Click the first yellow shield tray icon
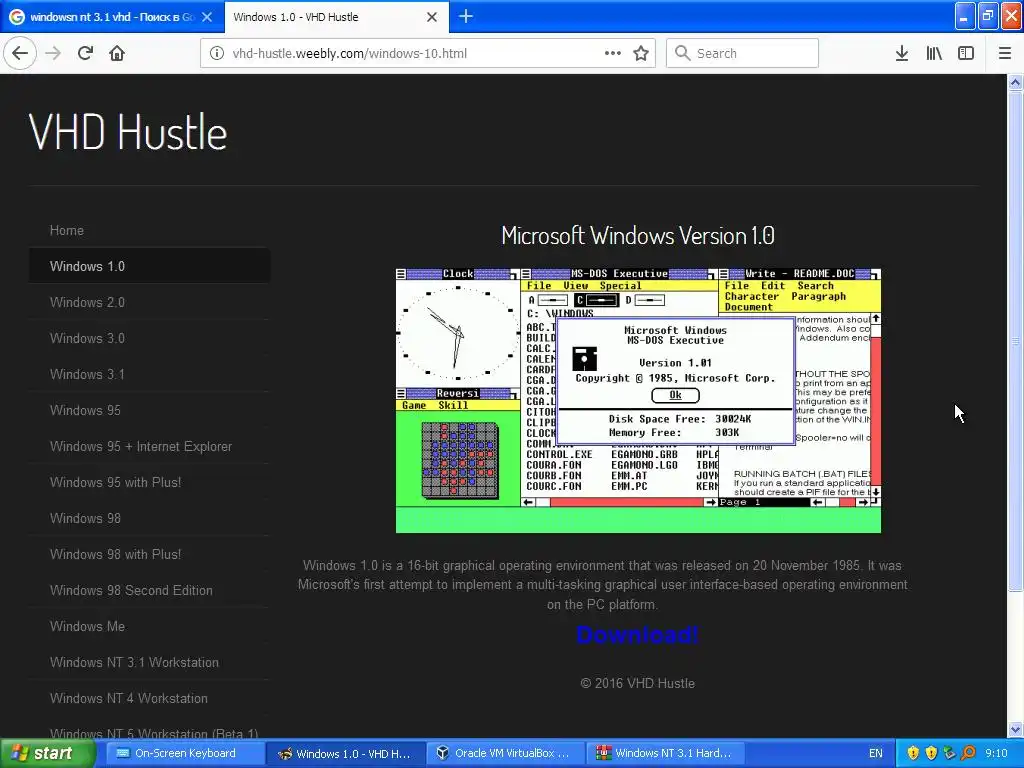1024x768 pixels. coord(913,753)
